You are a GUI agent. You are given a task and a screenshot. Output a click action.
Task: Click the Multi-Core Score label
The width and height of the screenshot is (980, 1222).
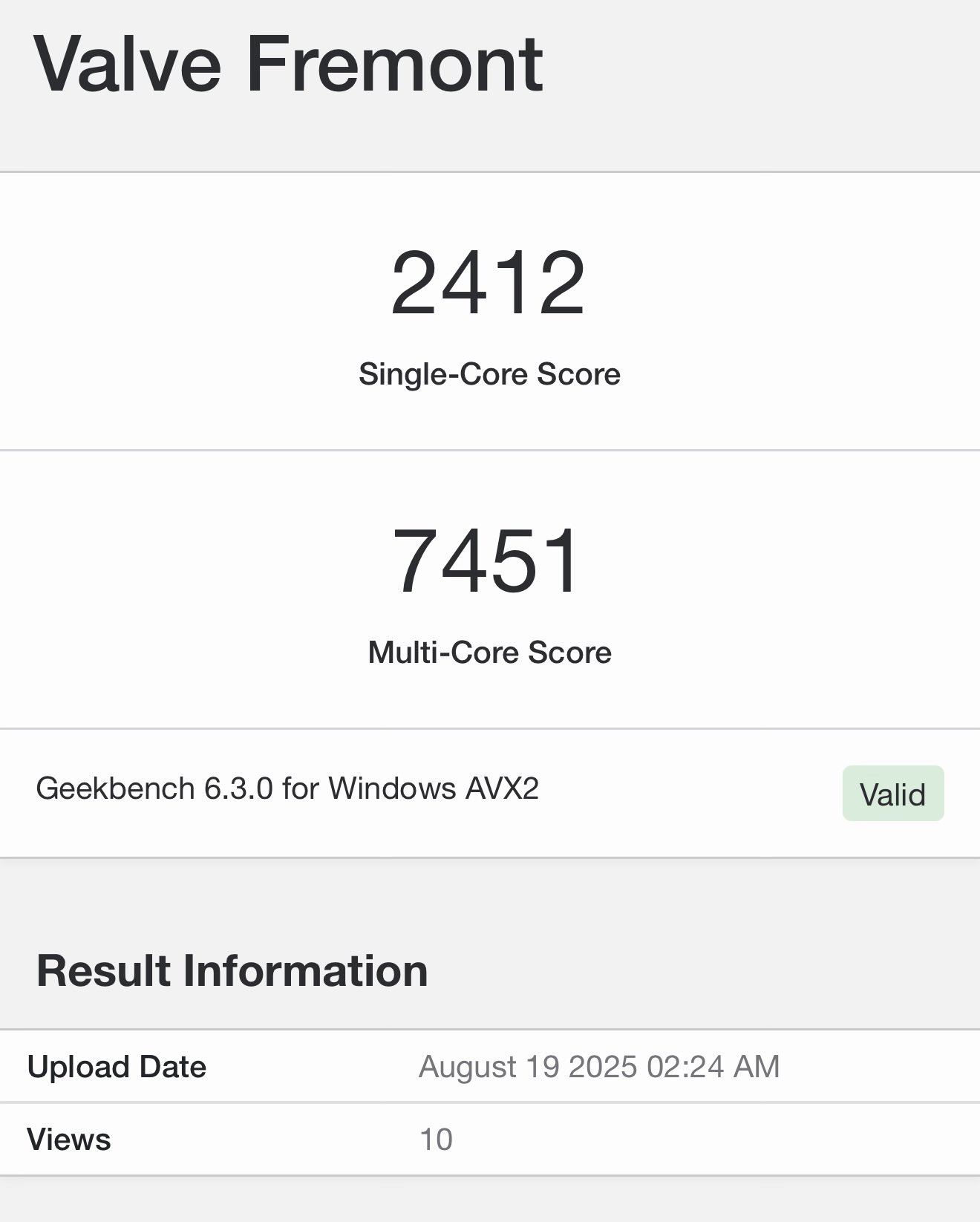tap(489, 653)
